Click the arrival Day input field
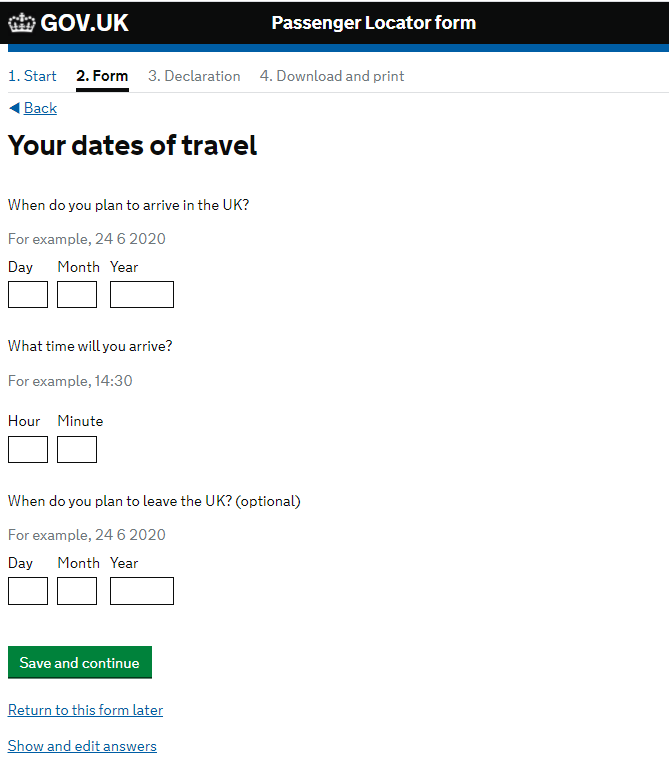Viewport: 669px width, 781px height. click(x=28, y=295)
